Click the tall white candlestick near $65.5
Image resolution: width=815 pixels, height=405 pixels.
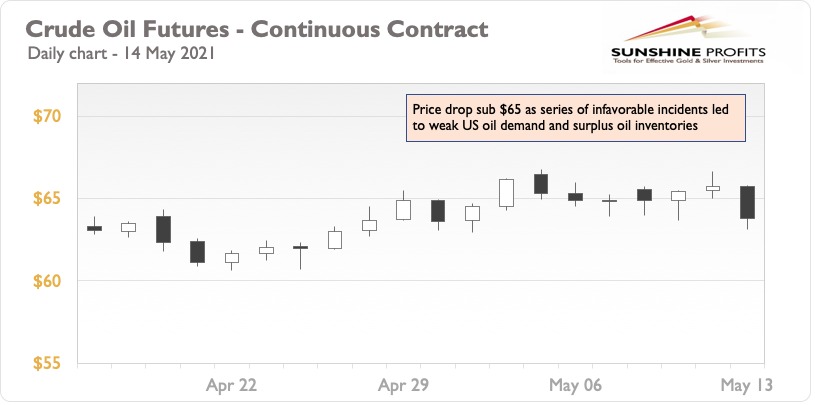506,193
